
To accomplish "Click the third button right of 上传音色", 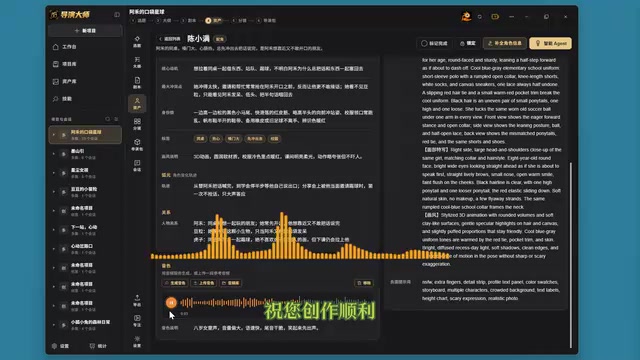I will click(230, 283).
